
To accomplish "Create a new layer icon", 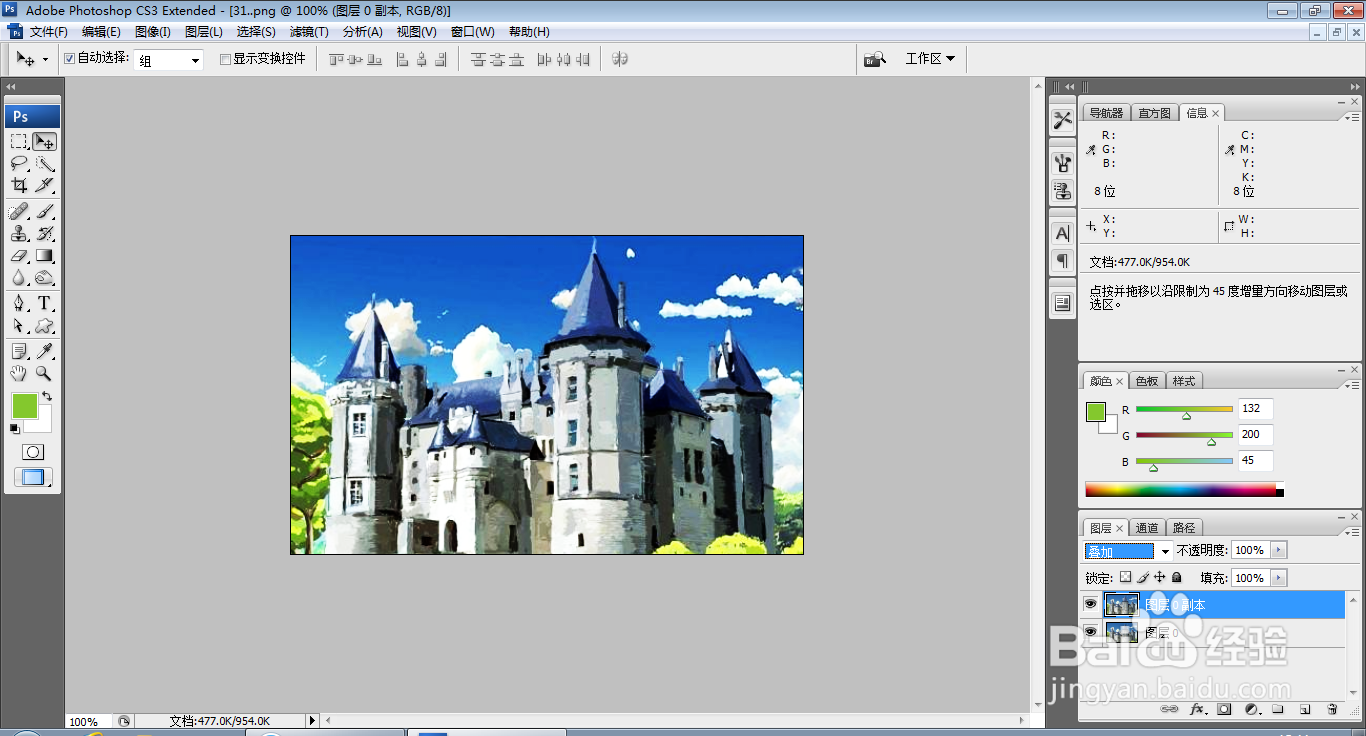I will [x=1305, y=709].
